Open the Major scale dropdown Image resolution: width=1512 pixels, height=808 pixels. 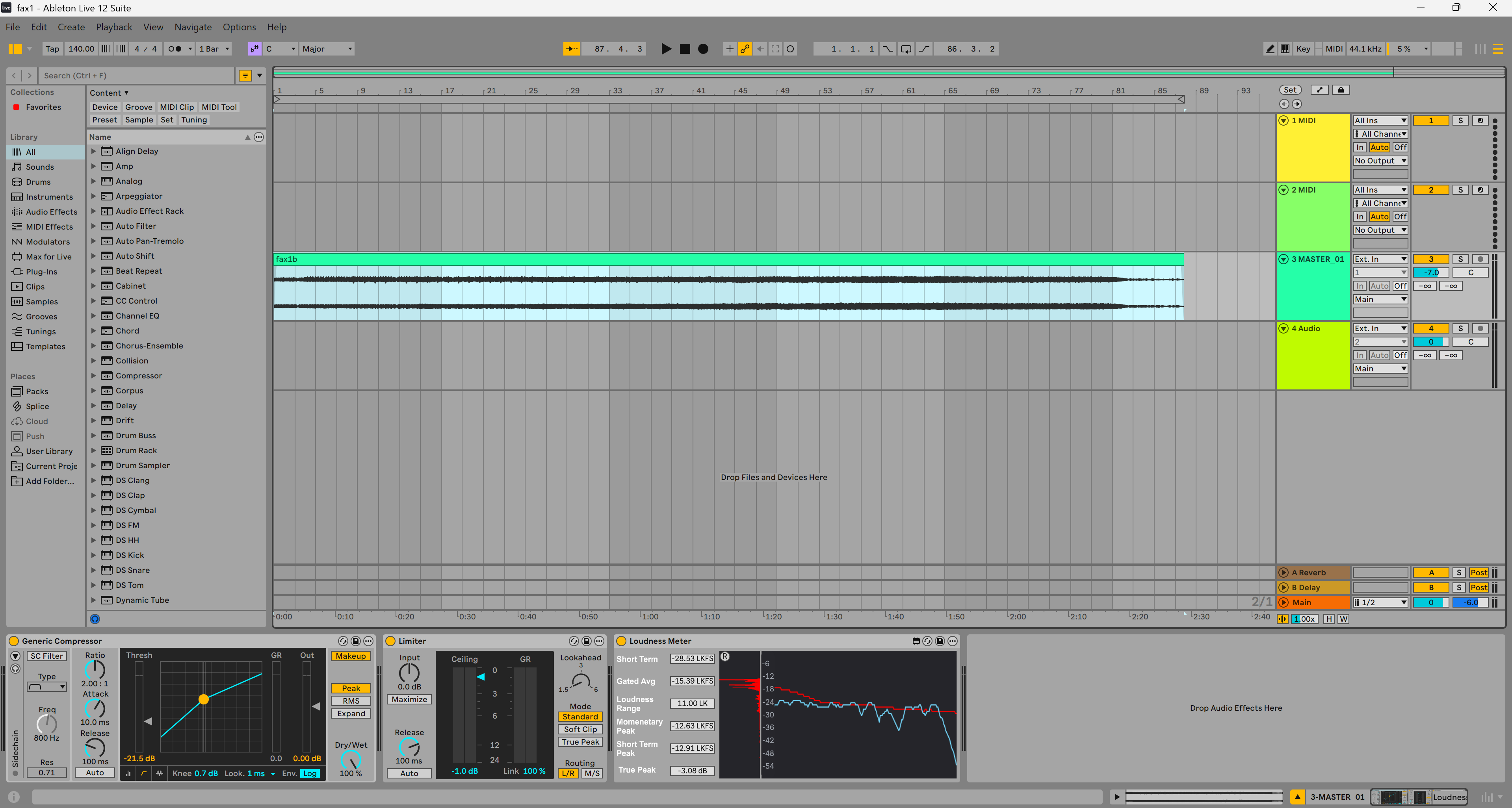(x=327, y=49)
